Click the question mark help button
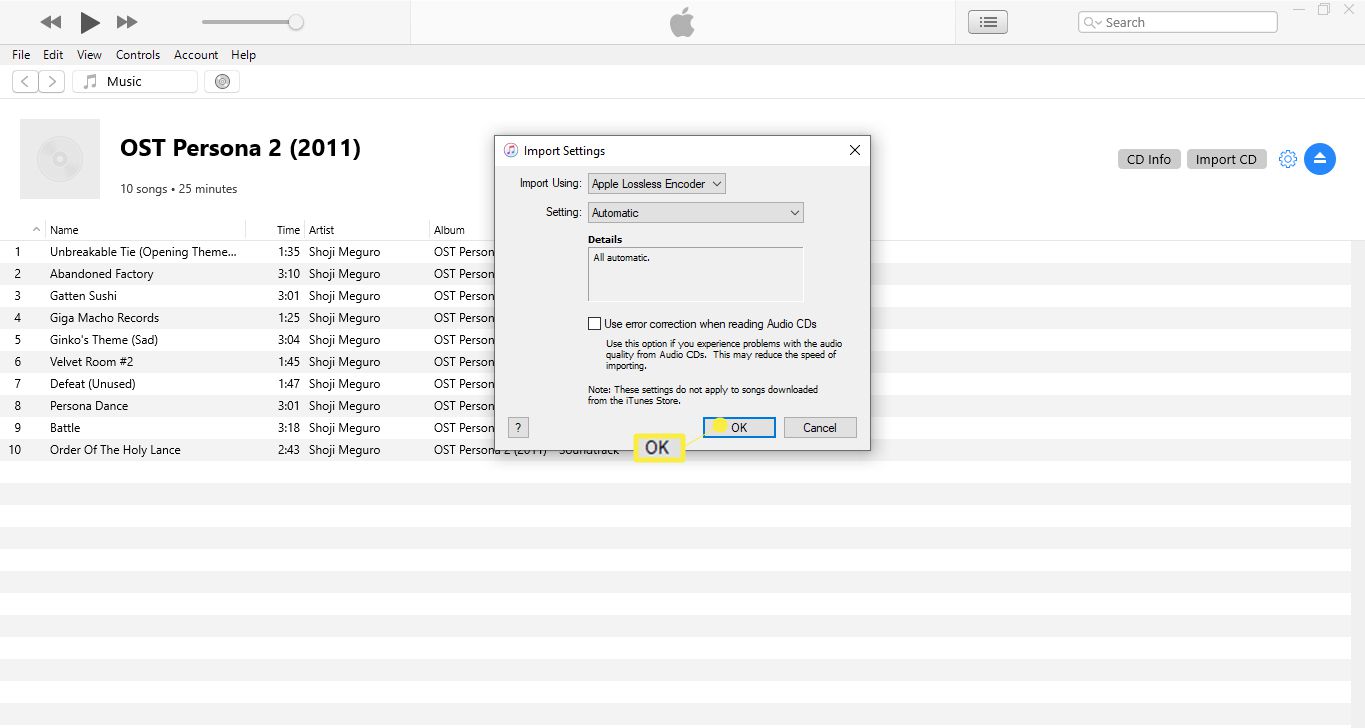 point(518,428)
